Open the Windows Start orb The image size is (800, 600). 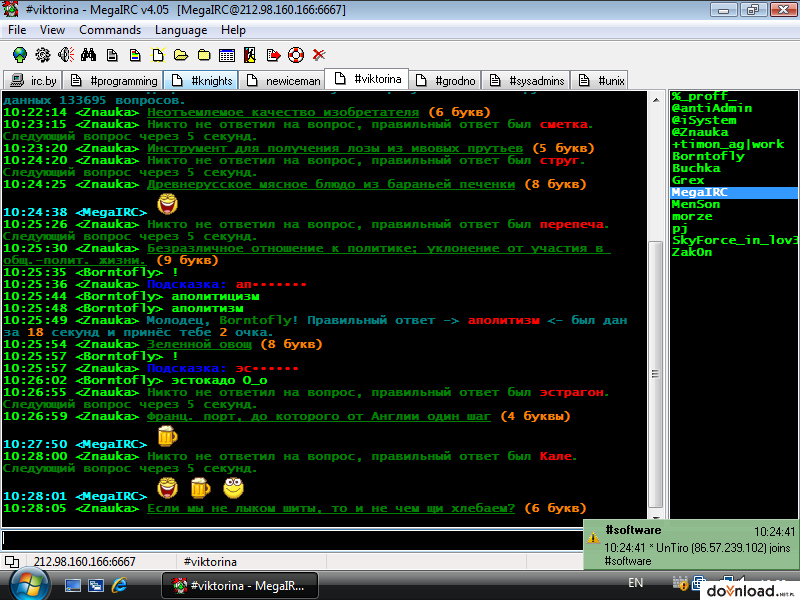(31, 585)
